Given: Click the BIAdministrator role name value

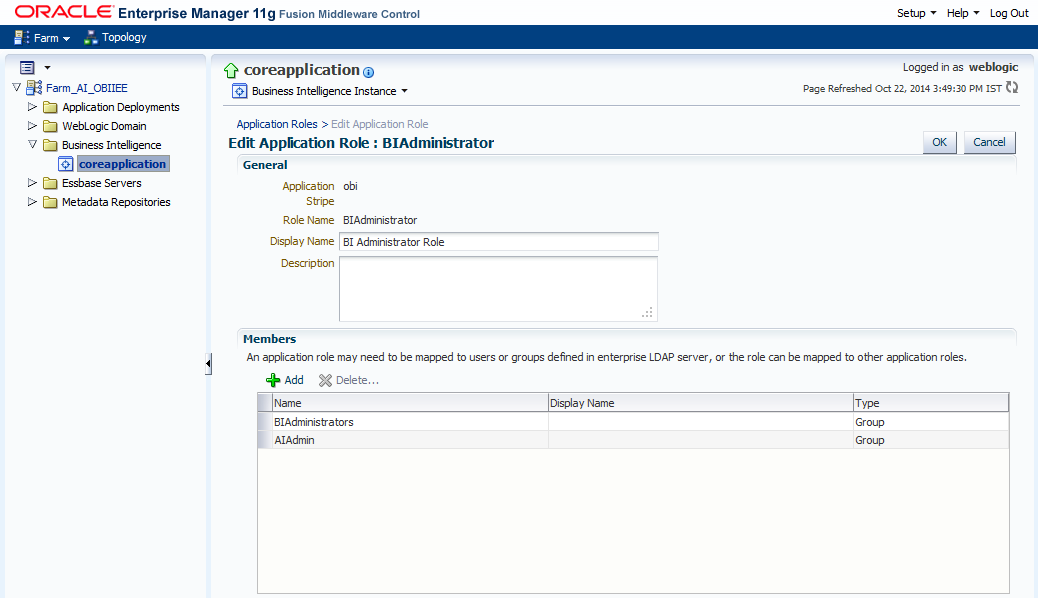Looking at the screenshot, I should [380, 220].
